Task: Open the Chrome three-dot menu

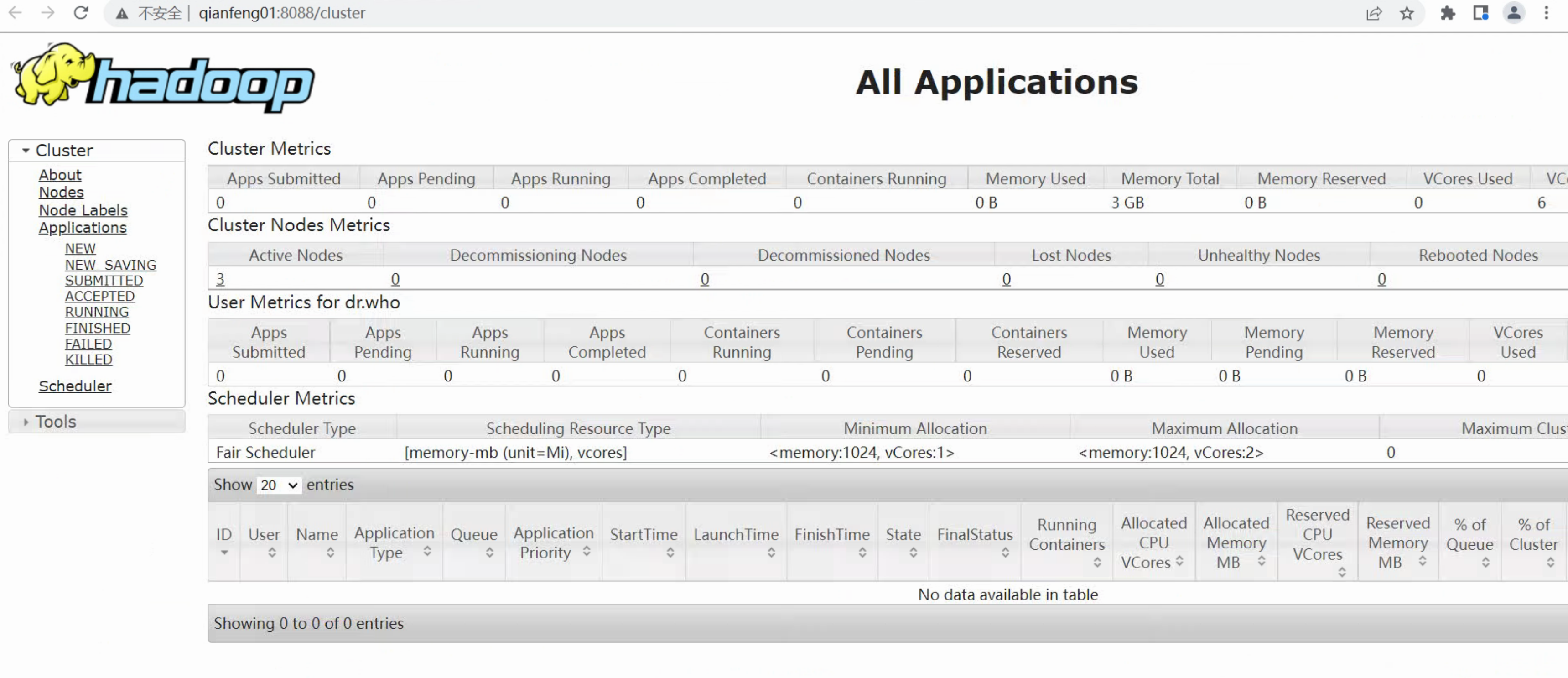Action: 1547,13
